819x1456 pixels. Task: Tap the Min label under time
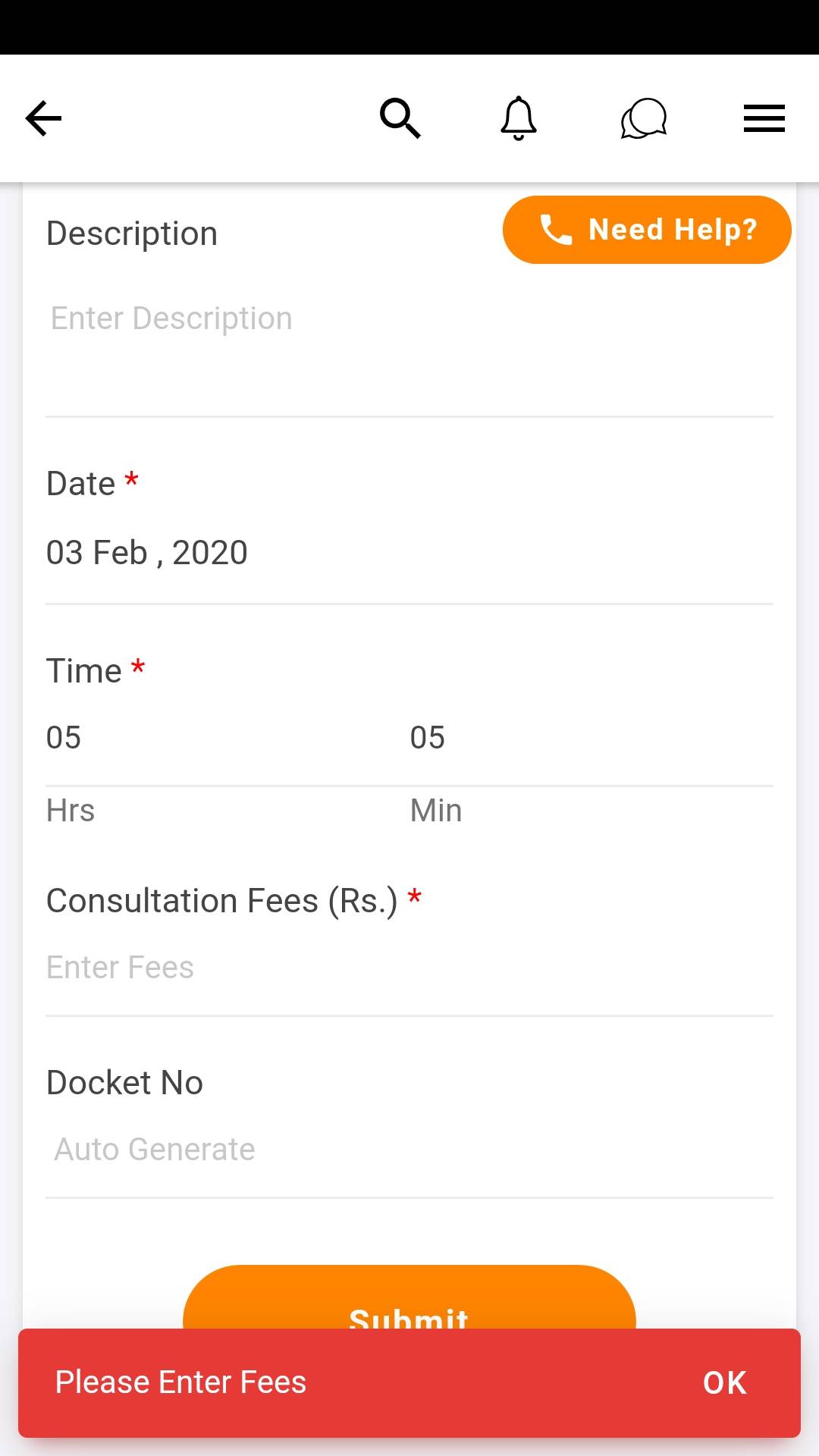coord(436,811)
